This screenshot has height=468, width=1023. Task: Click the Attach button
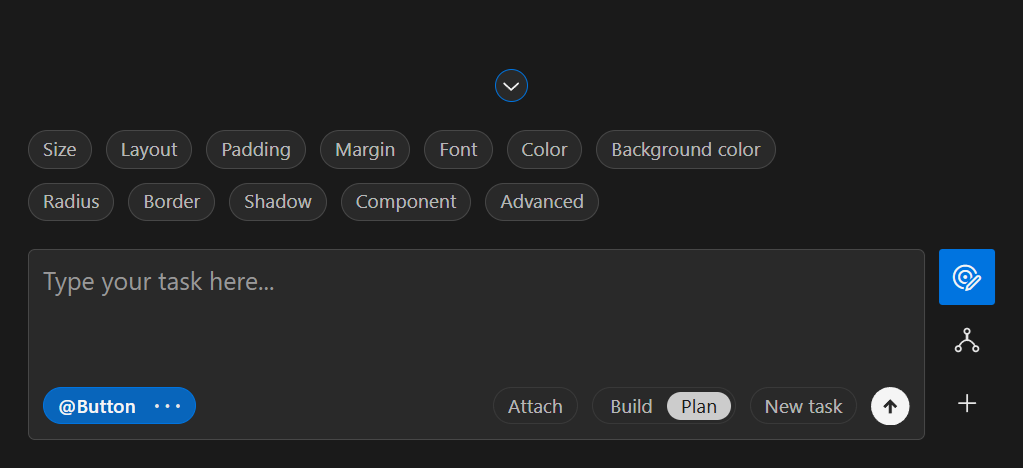(x=535, y=406)
